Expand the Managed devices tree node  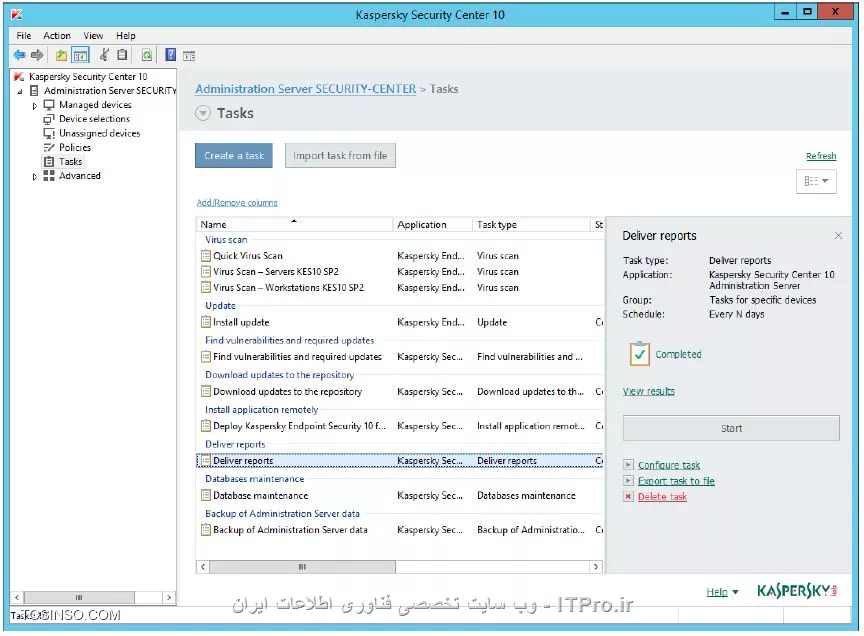34,105
